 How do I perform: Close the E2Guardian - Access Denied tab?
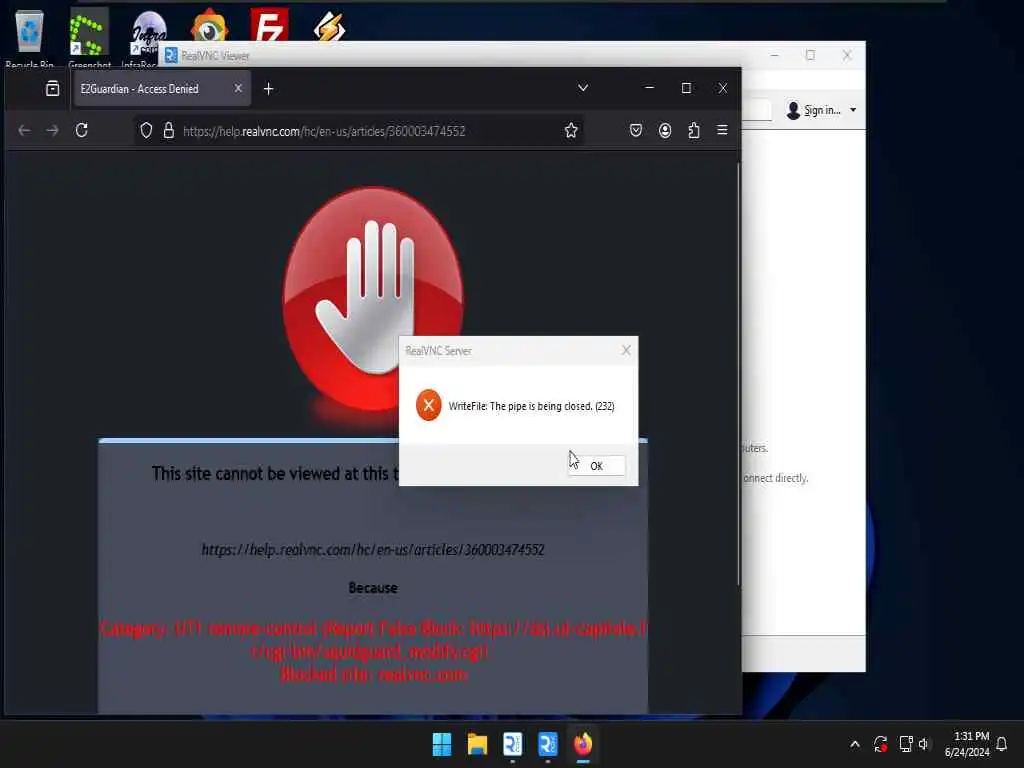point(238,88)
